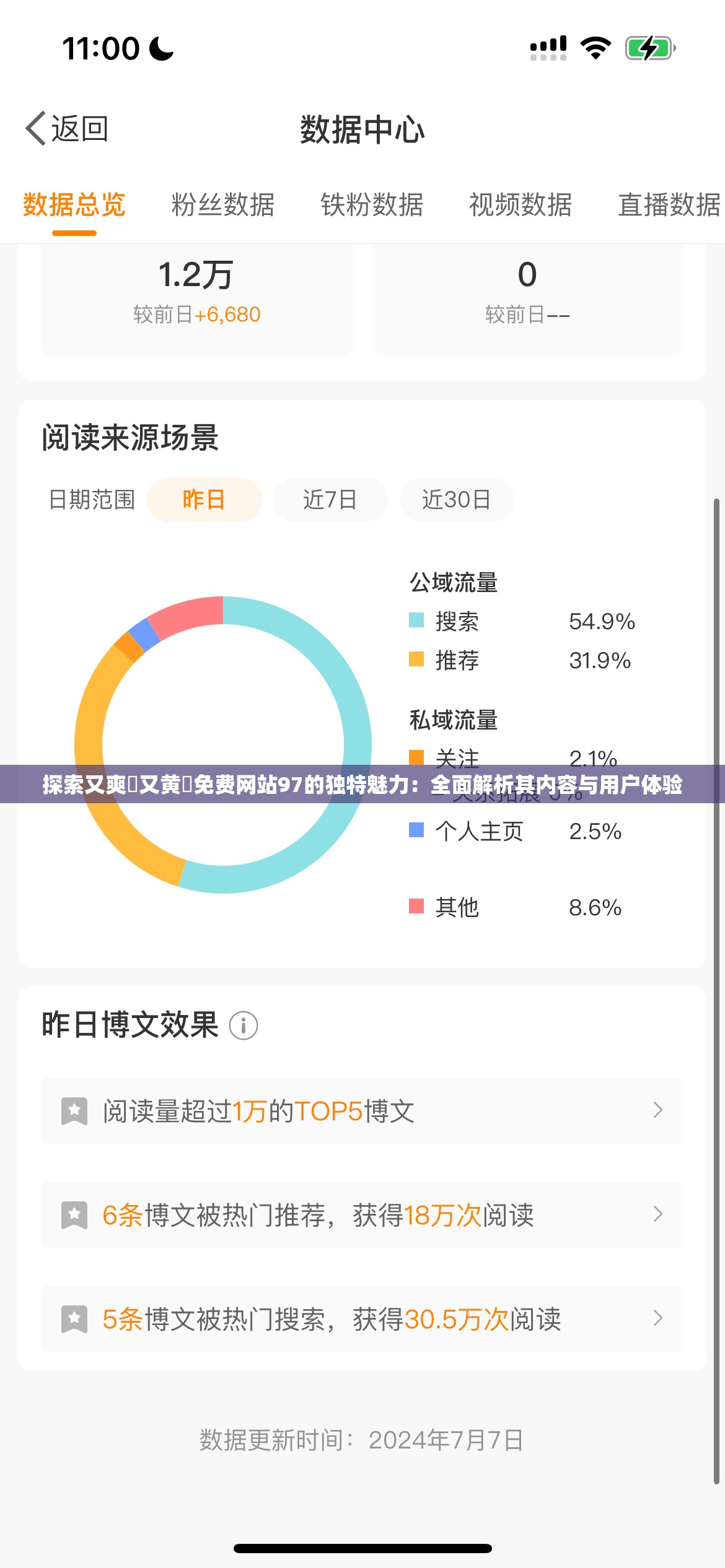Click the info icon beside 昨日博文效果
The image size is (725, 1568).
point(243,1025)
